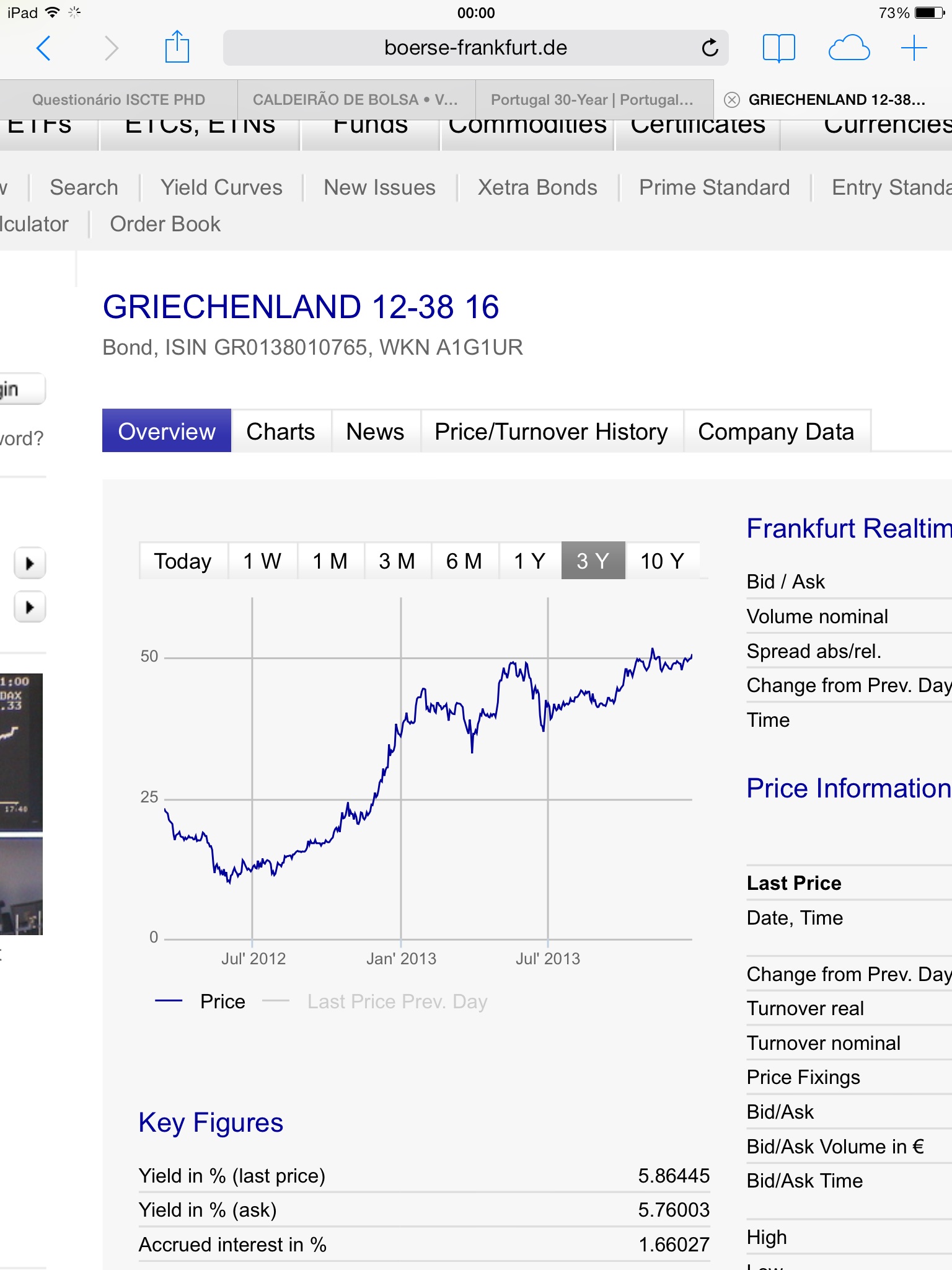952x1270 pixels.
Task: Tap the Safari back arrow
Action: pyautogui.click(x=43, y=48)
